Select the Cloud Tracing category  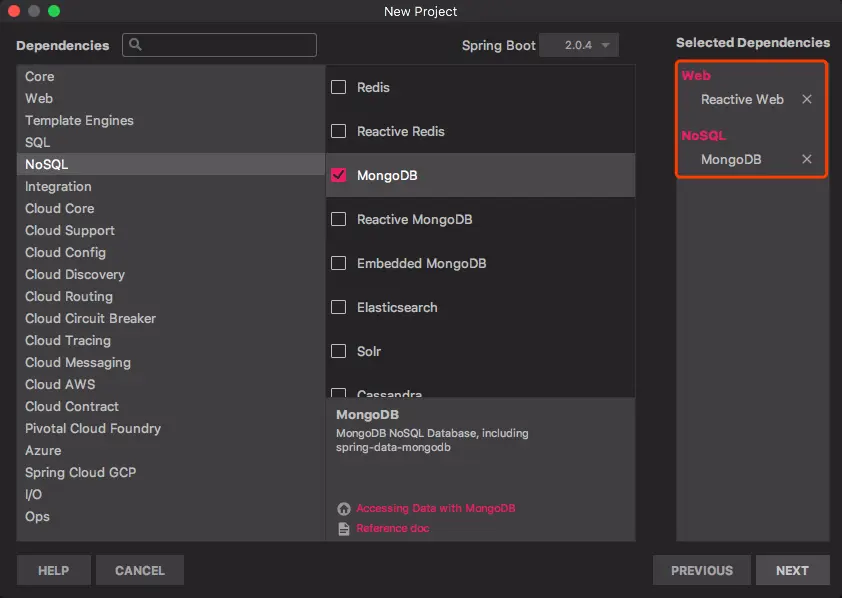(x=171, y=340)
